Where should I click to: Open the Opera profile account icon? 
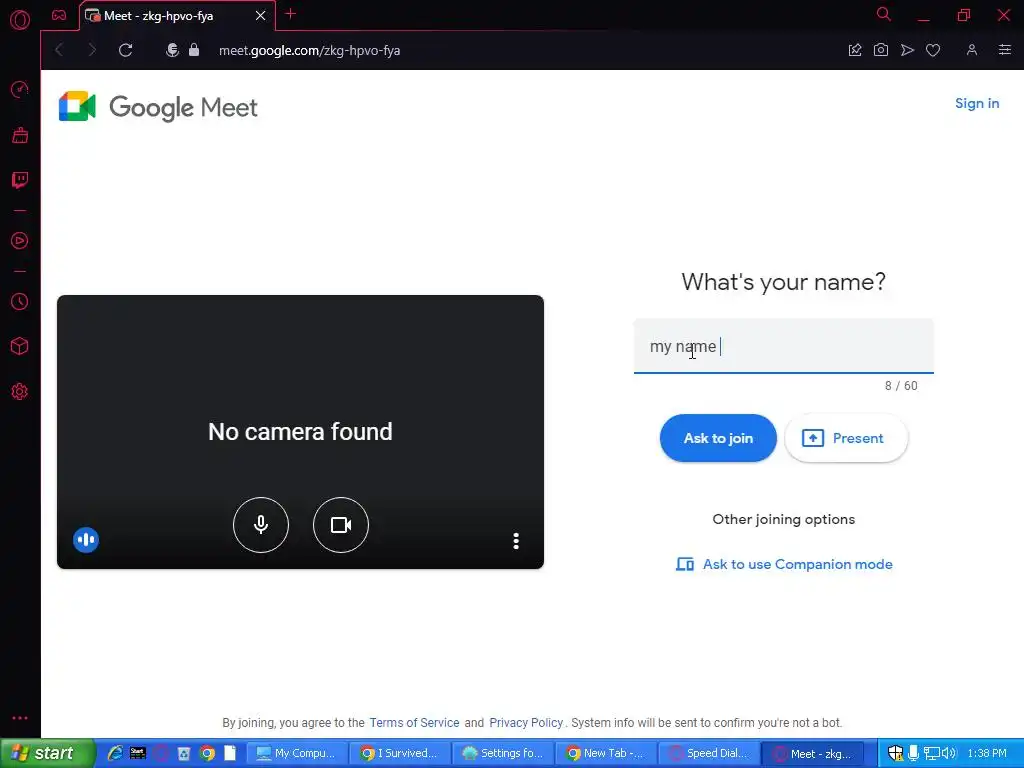[972, 50]
